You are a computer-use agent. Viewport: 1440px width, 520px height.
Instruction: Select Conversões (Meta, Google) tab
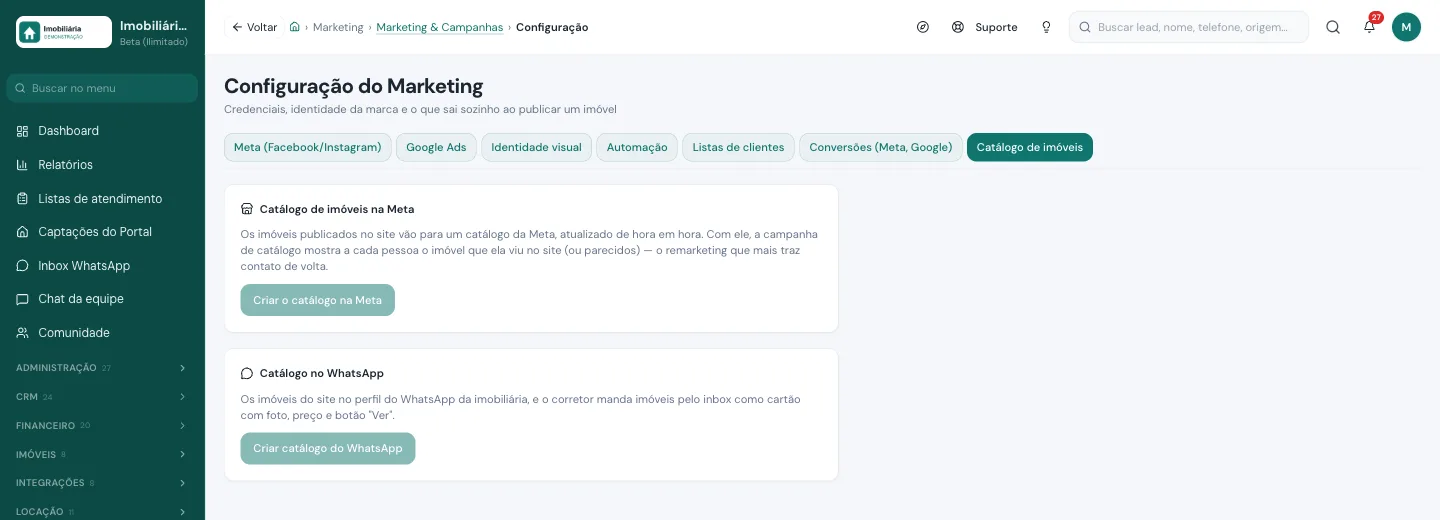pos(881,147)
